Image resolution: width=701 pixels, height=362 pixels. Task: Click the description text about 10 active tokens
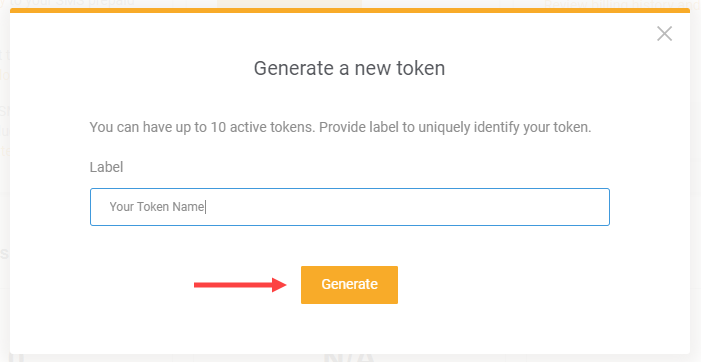click(x=340, y=127)
